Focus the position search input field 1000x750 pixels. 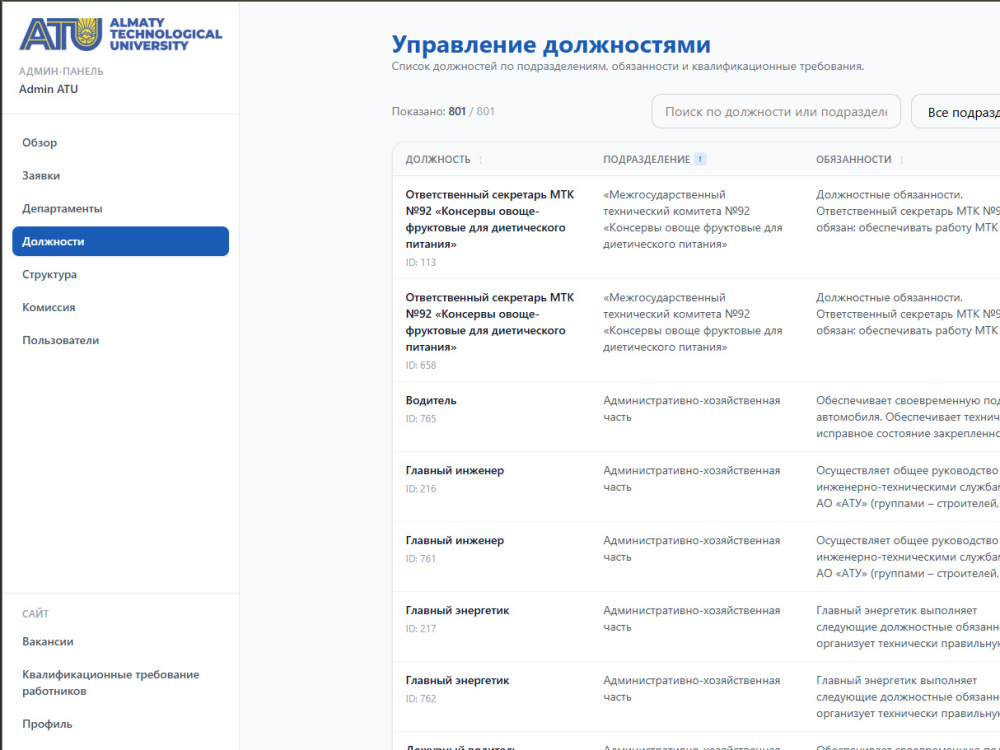(776, 112)
